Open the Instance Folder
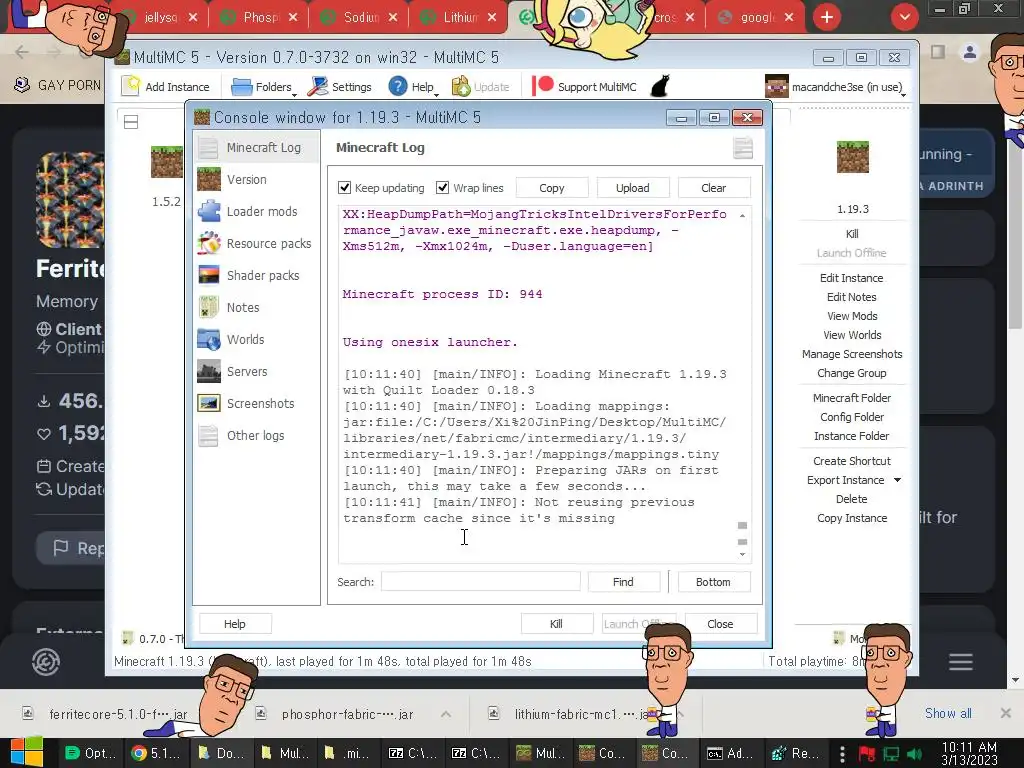 click(852, 436)
